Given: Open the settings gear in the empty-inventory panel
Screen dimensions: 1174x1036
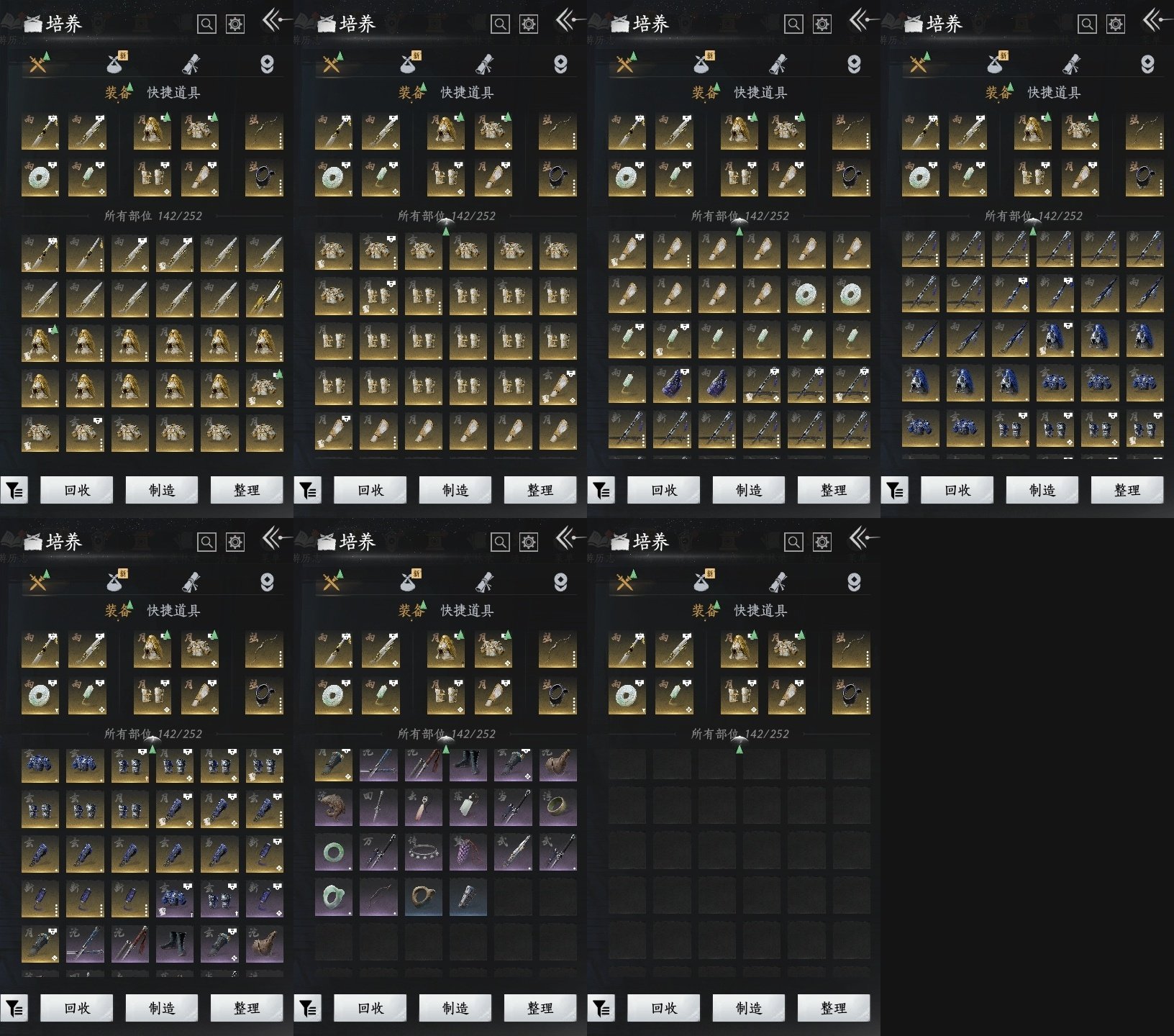Looking at the screenshot, I should [x=822, y=542].
